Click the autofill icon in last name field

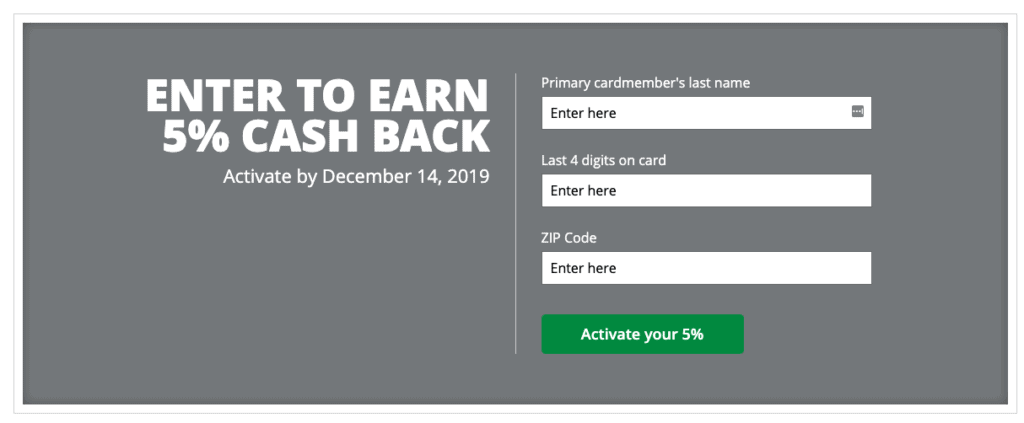pos(857,112)
